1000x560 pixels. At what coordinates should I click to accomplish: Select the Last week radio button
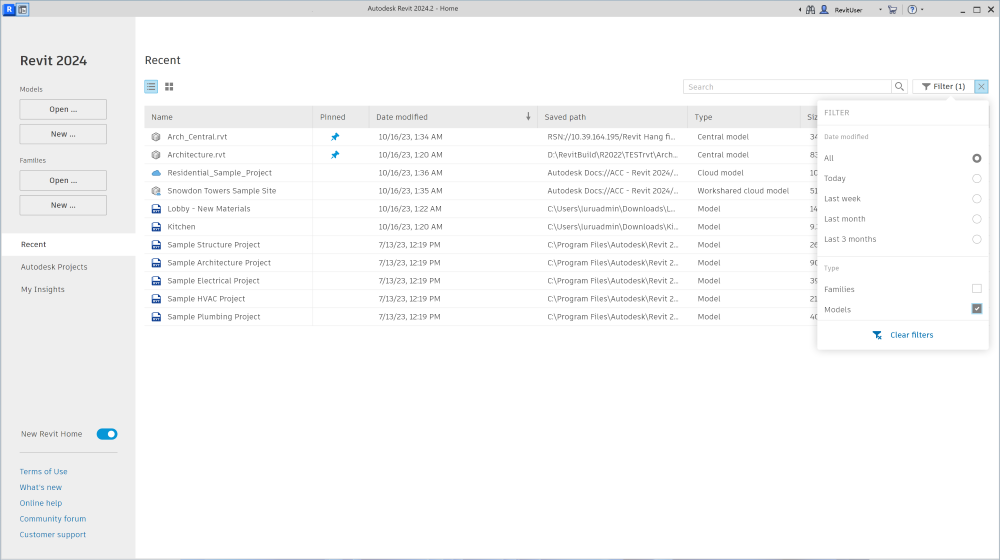point(976,199)
